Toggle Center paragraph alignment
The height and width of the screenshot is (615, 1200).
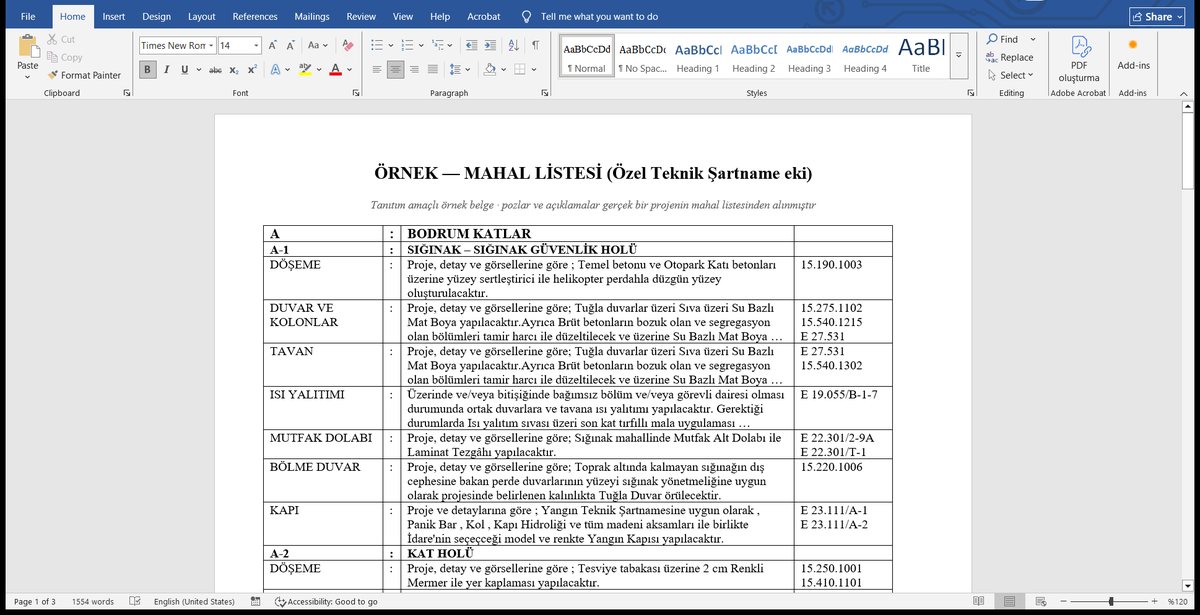pos(396,69)
